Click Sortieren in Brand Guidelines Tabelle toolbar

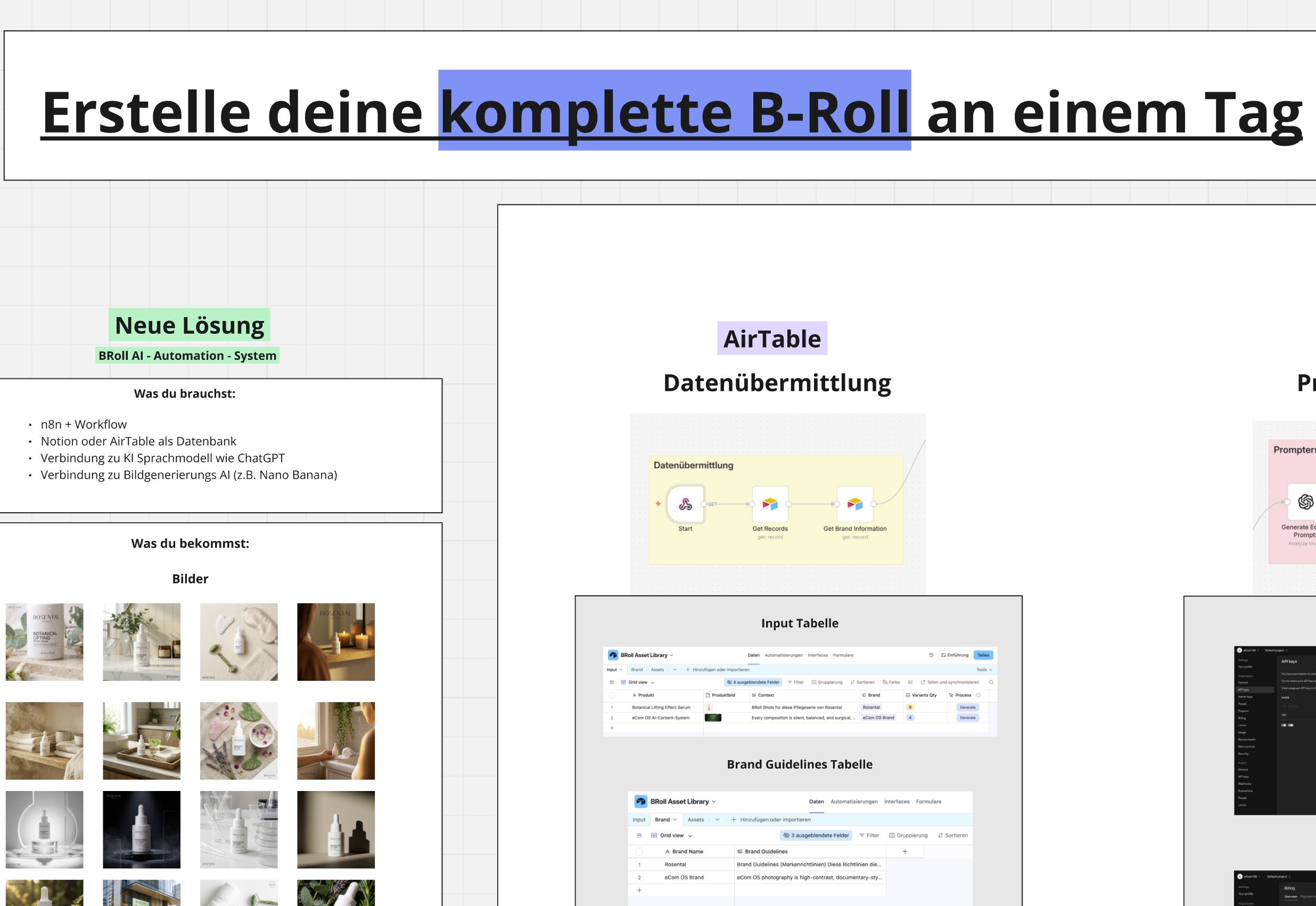952,836
